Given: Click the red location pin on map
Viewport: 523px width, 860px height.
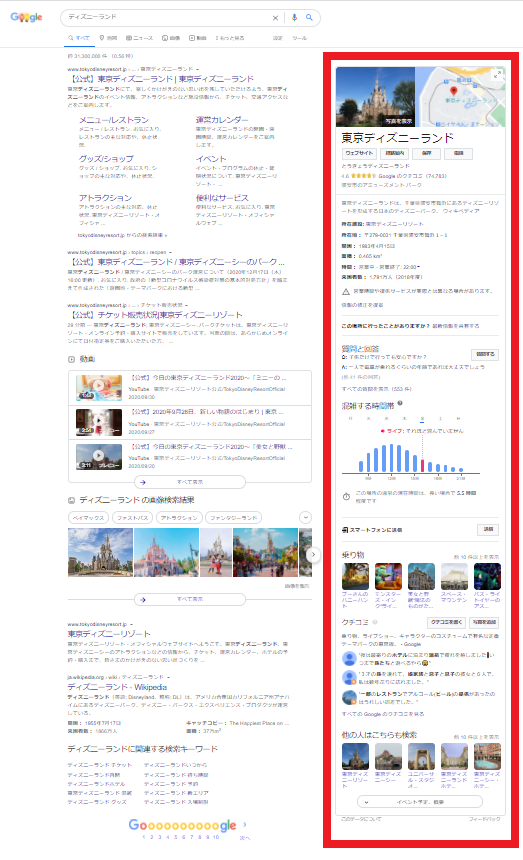Looking at the screenshot, I should click(453, 91).
